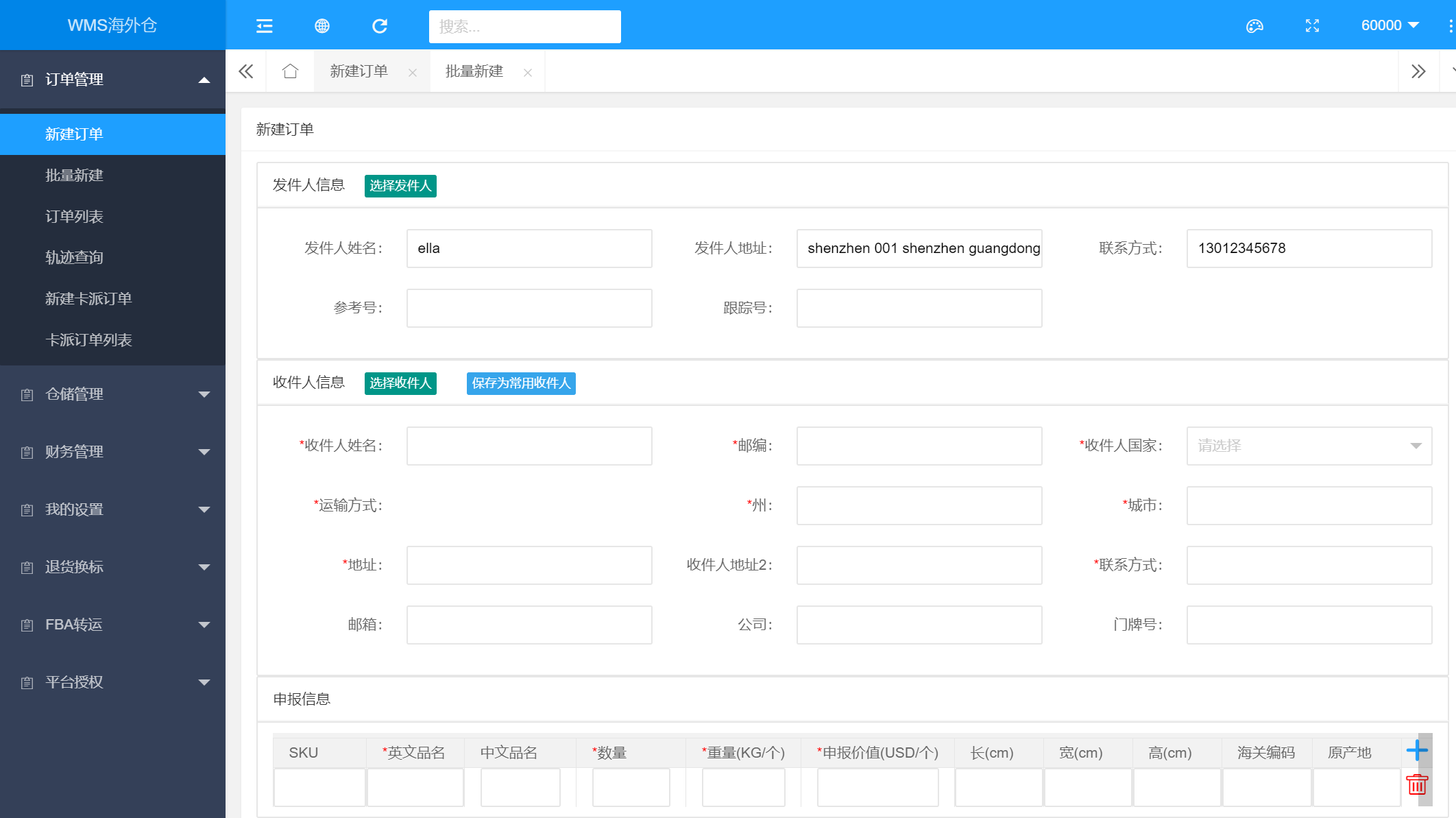Image resolution: width=1456 pixels, height=818 pixels.
Task: Click the FBA转运 clipboard icon
Action: click(27, 625)
